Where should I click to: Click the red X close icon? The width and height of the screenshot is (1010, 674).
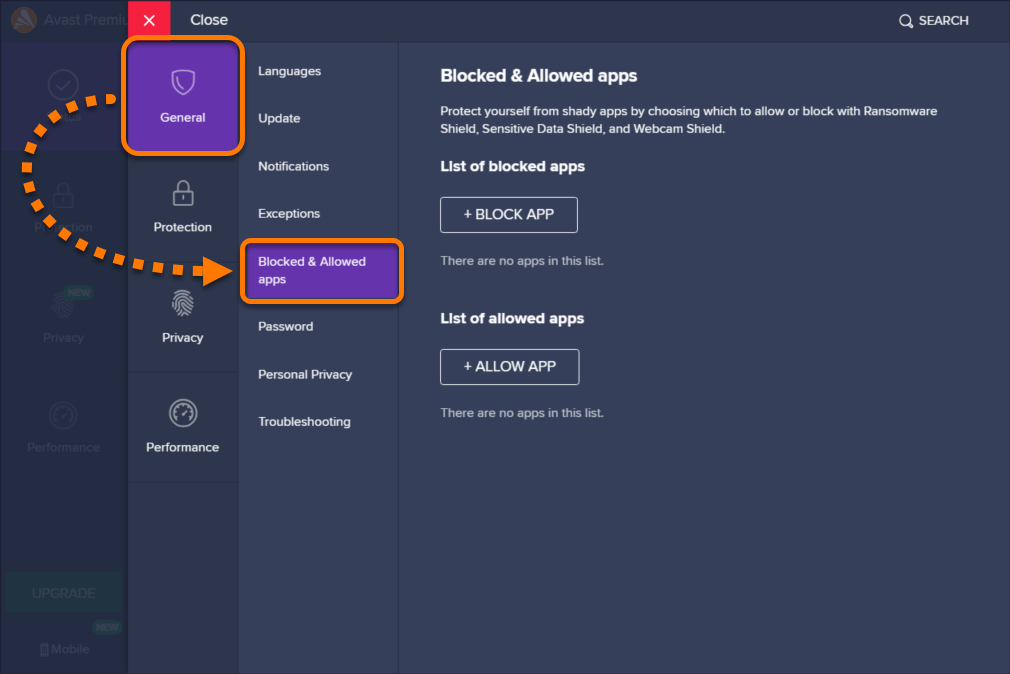[x=149, y=20]
